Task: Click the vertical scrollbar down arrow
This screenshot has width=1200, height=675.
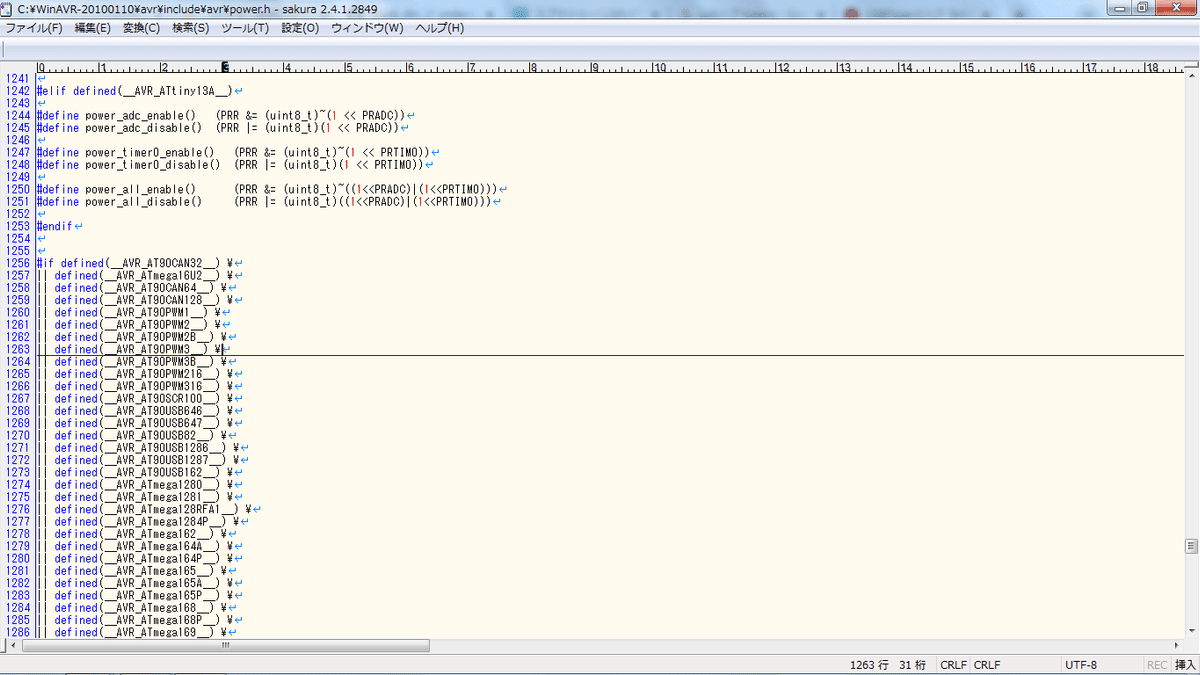Action: tap(1192, 632)
